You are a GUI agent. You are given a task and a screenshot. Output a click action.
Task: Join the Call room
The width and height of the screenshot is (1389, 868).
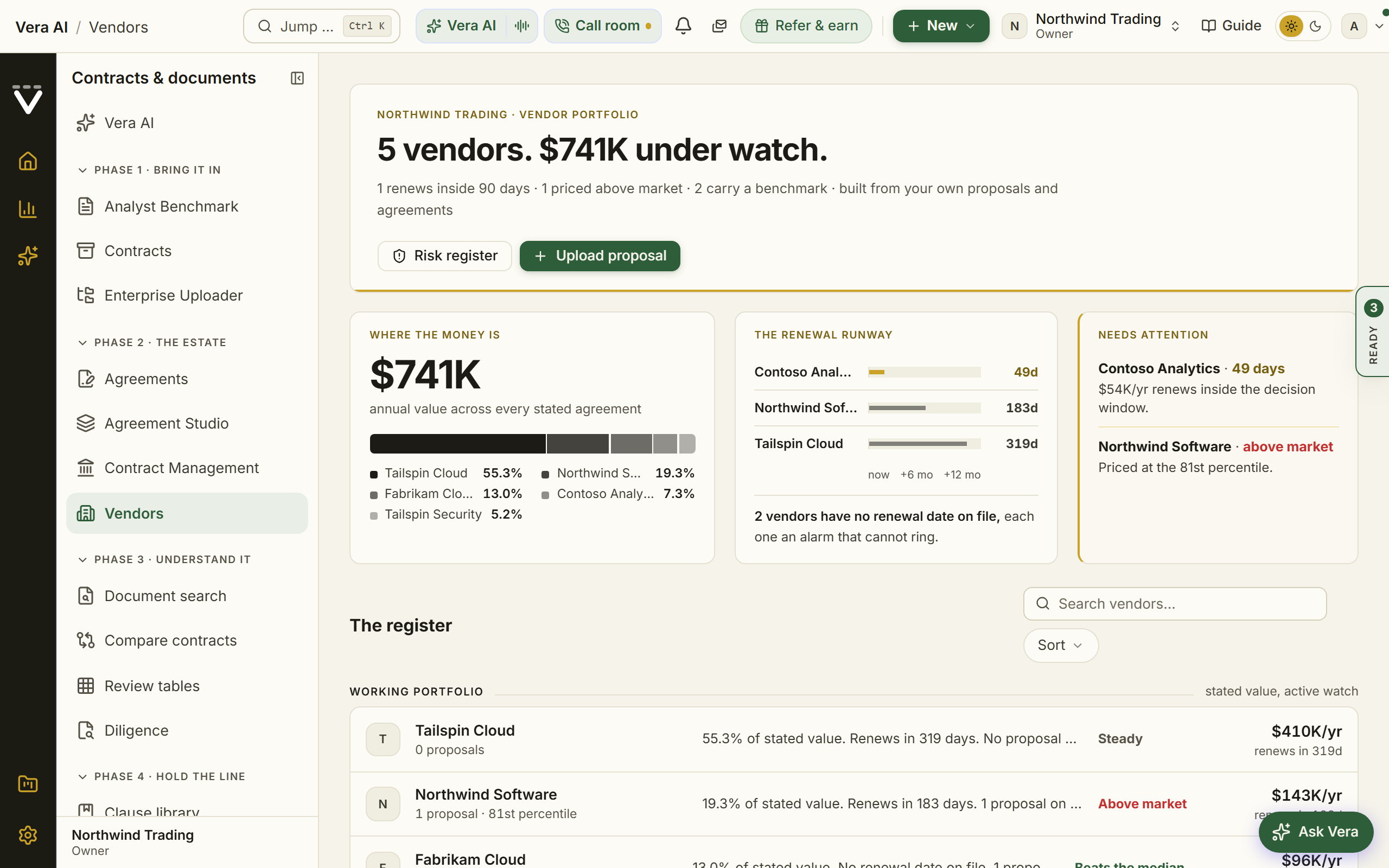pos(602,26)
